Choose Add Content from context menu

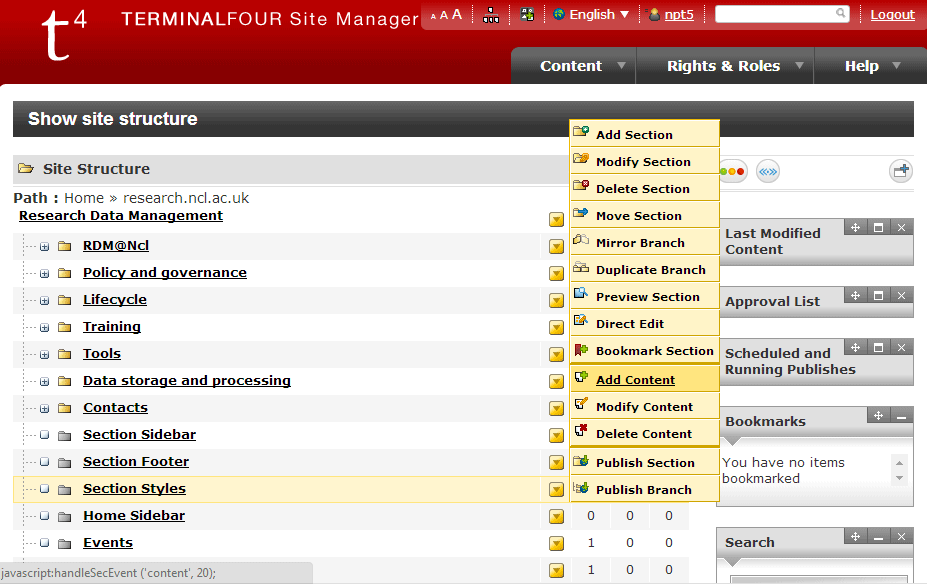pyautogui.click(x=635, y=380)
